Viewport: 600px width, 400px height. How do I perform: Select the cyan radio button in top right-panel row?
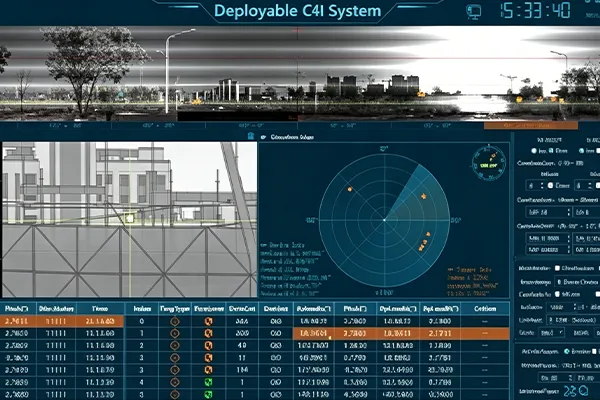click(582, 151)
